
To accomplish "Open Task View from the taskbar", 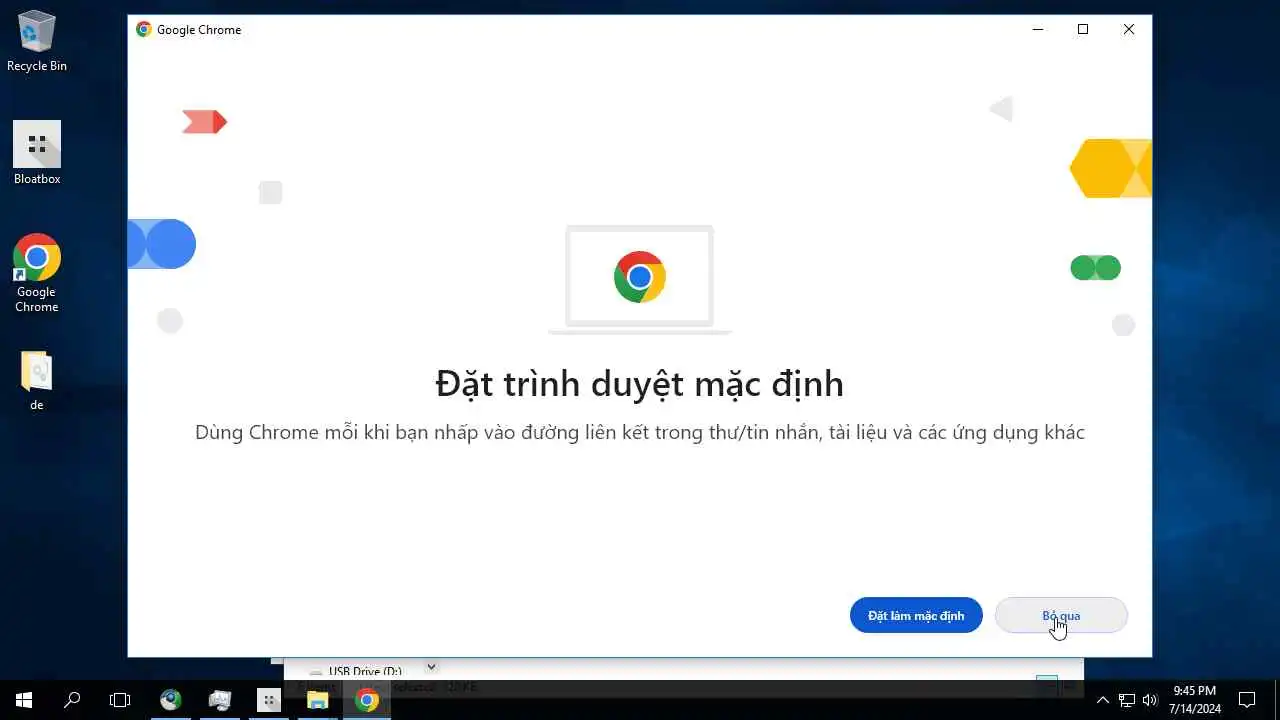I will pyautogui.click(x=120, y=700).
